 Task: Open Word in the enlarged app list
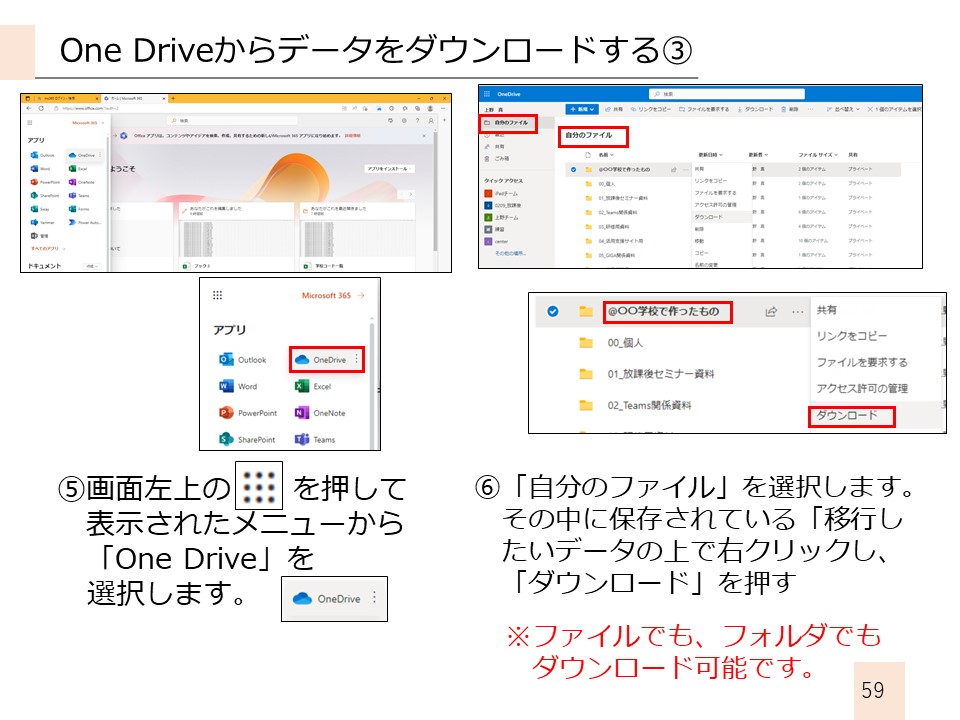tap(239, 386)
